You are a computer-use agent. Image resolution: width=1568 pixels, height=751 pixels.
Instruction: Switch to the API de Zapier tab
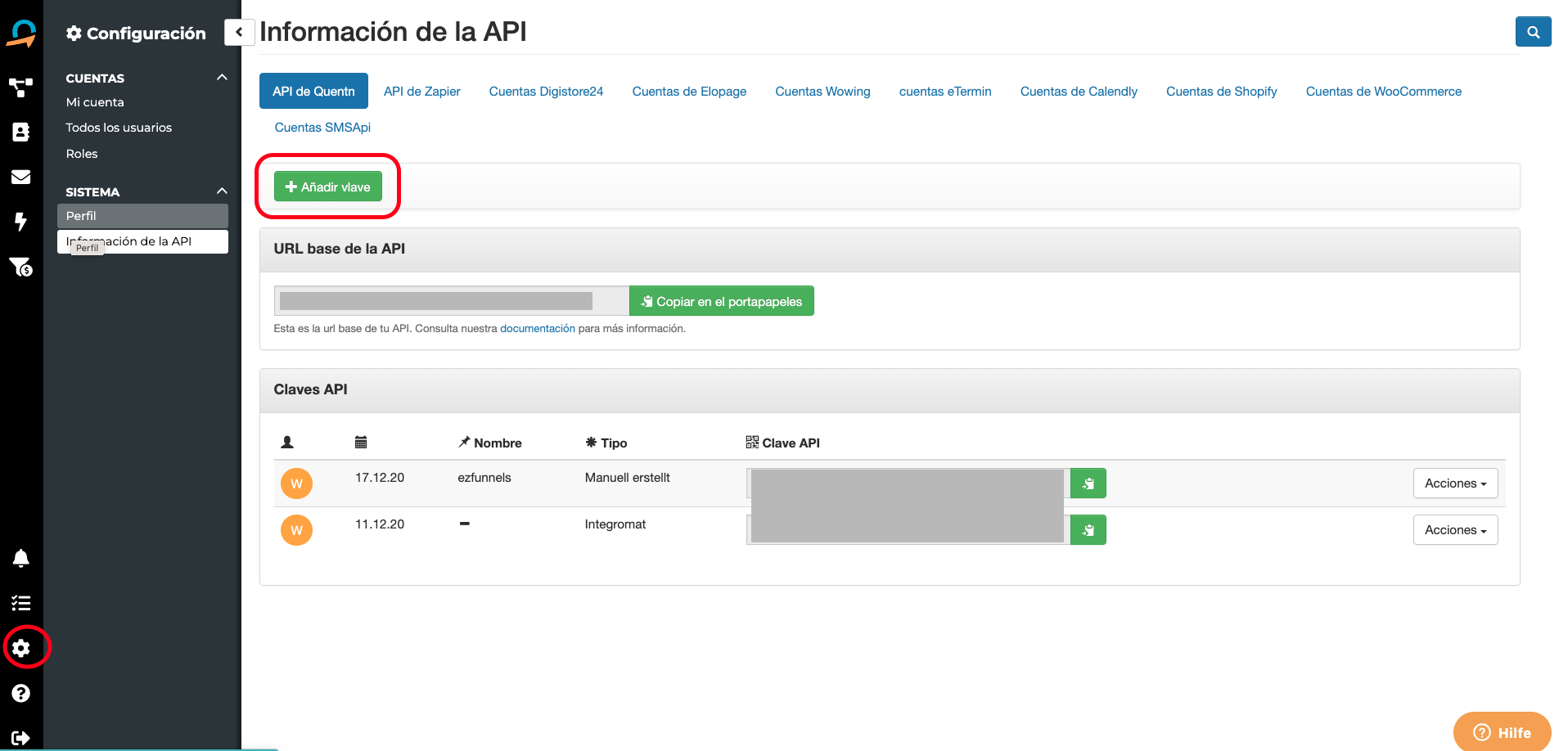tap(422, 91)
